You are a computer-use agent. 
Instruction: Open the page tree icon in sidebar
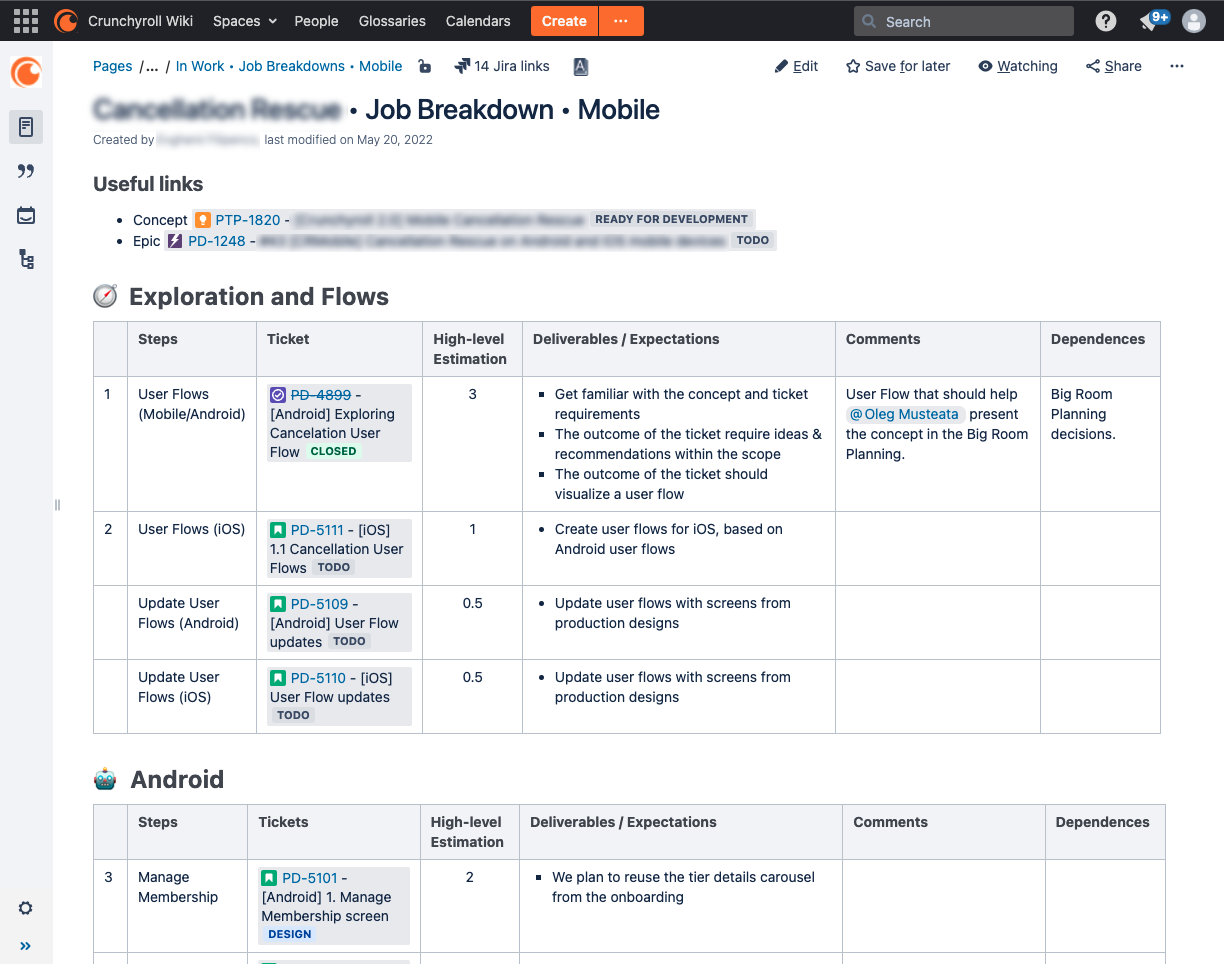(x=26, y=260)
